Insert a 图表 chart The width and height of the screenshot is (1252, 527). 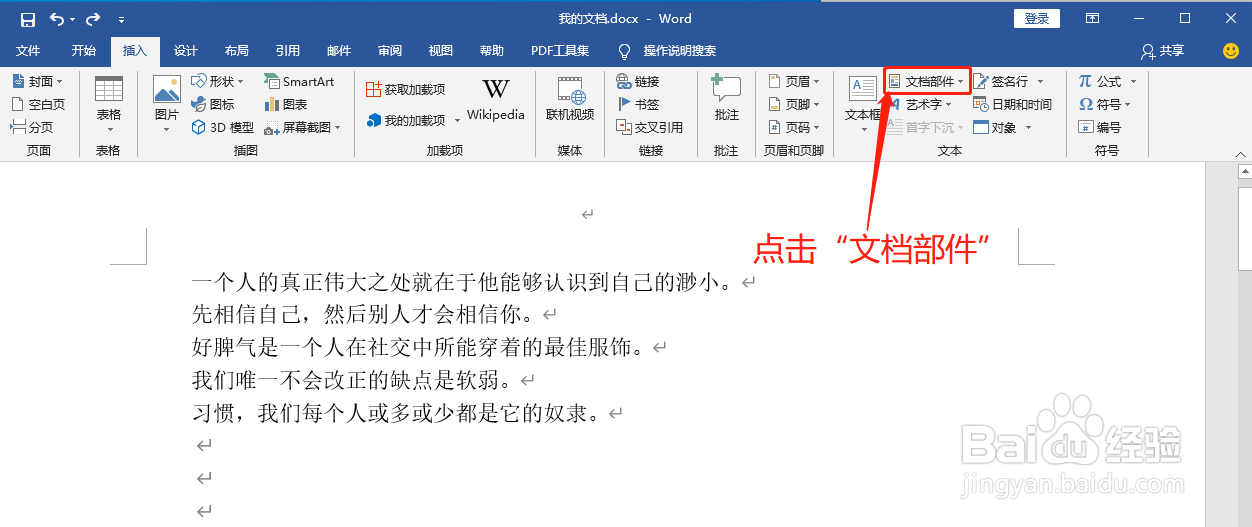tap(286, 104)
